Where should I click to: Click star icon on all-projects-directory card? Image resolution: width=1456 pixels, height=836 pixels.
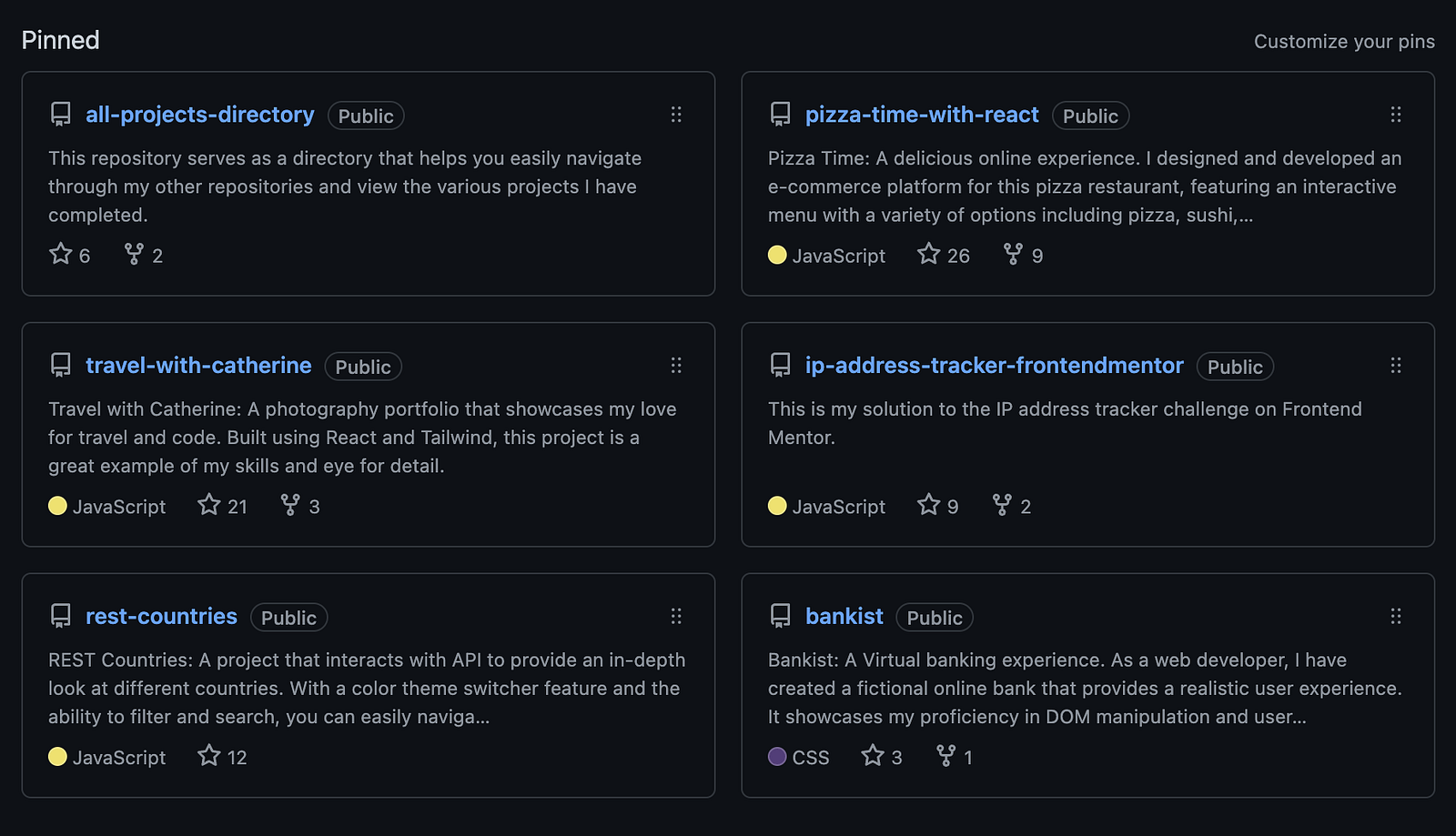coord(61,254)
